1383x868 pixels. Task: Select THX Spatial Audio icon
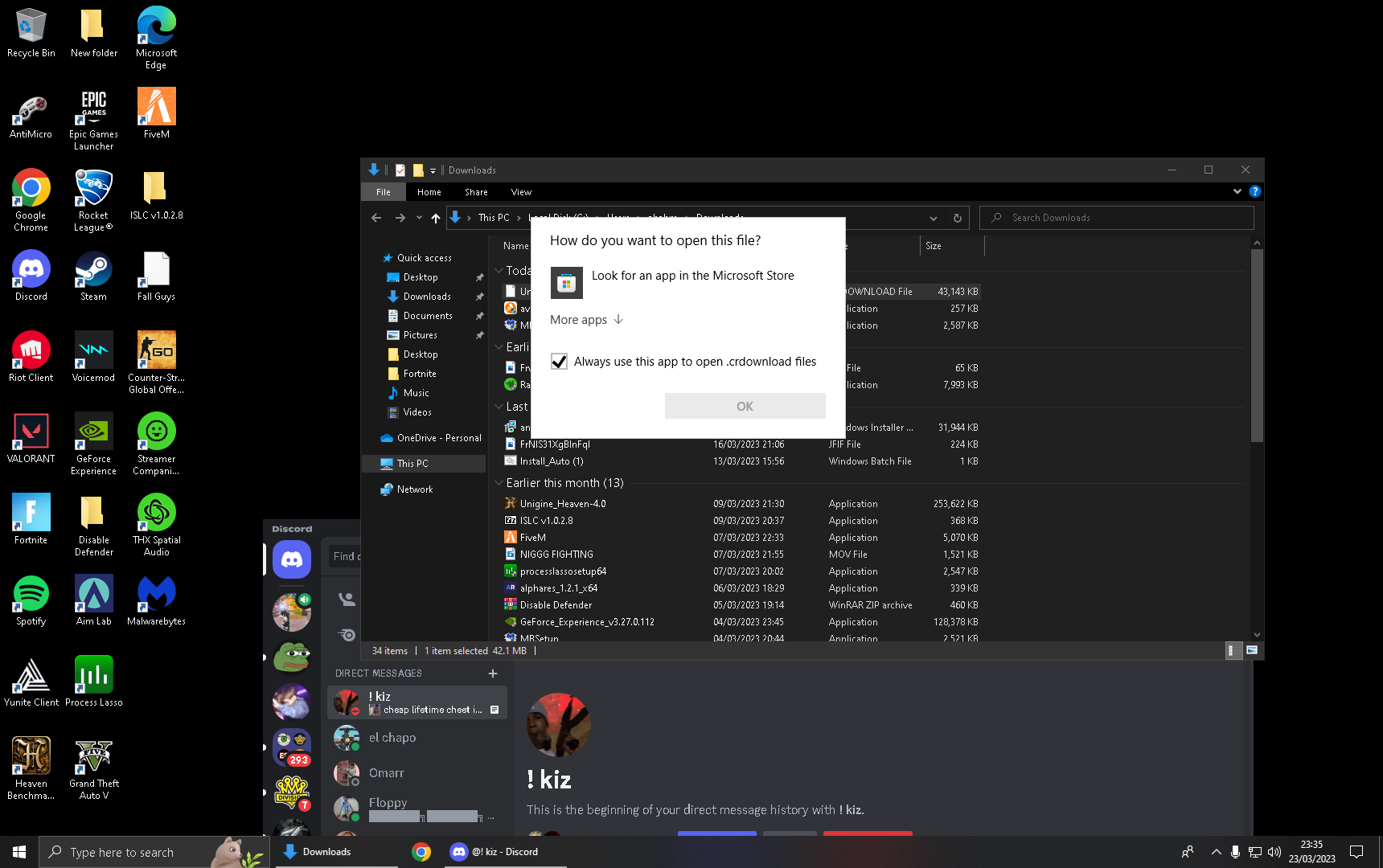coord(156,526)
